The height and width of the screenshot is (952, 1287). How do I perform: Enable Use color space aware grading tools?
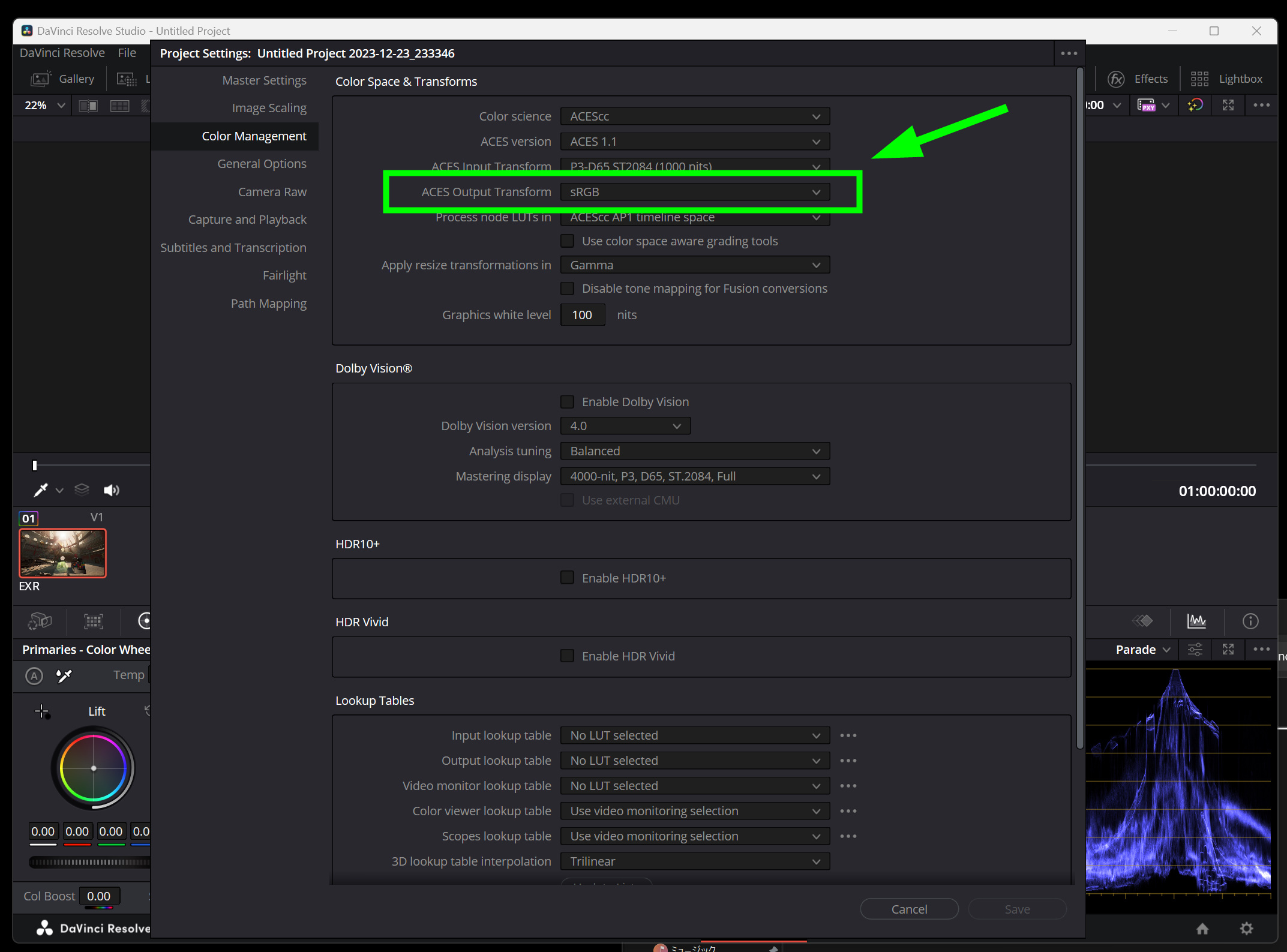pyautogui.click(x=567, y=241)
